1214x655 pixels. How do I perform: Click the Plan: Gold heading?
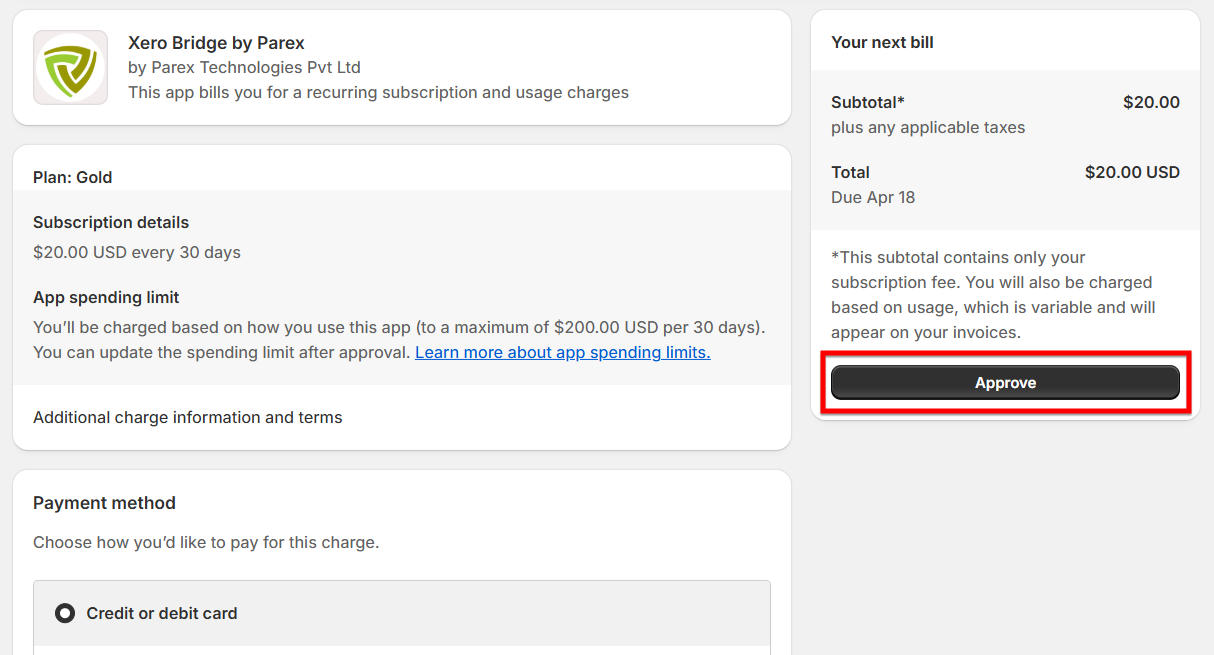pyautogui.click(x=72, y=177)
